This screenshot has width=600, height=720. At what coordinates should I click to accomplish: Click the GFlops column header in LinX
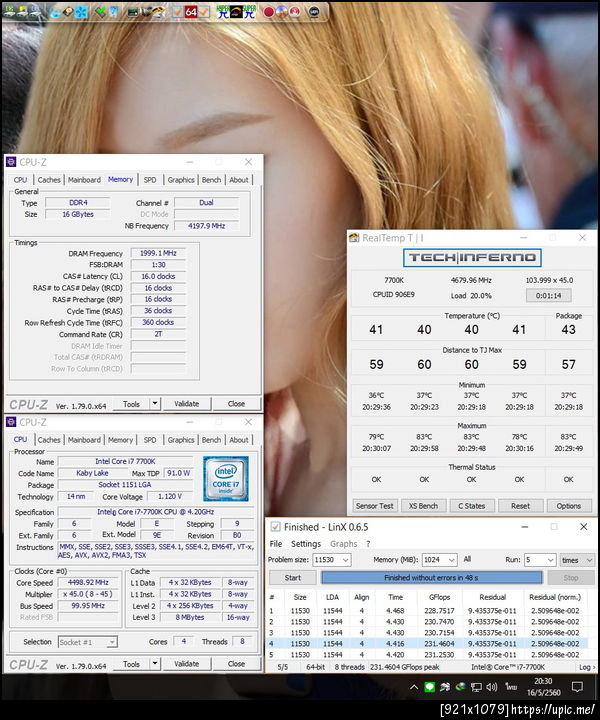tap(439, 597)
